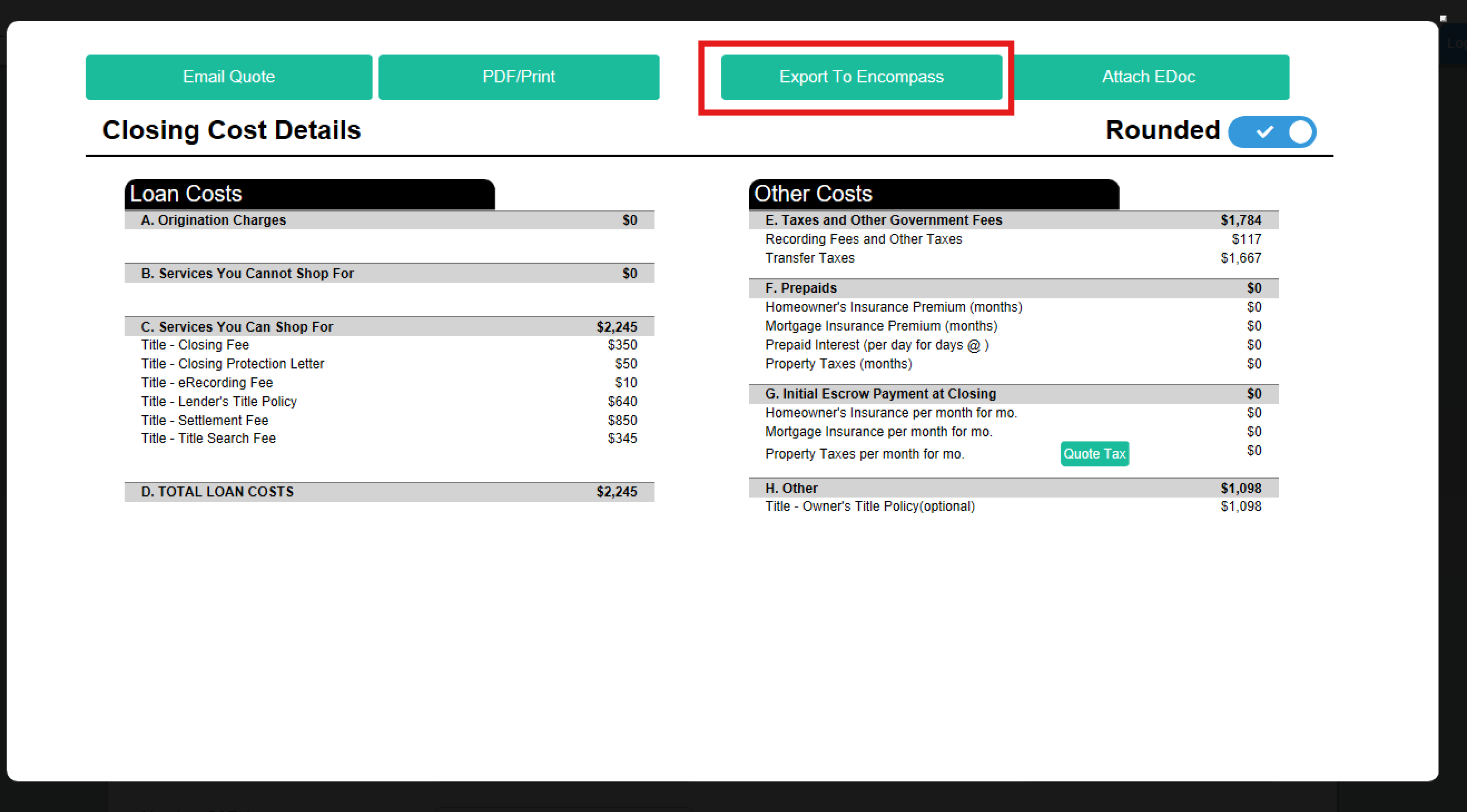Toggle the Rounded switch off

(1272, 131)
